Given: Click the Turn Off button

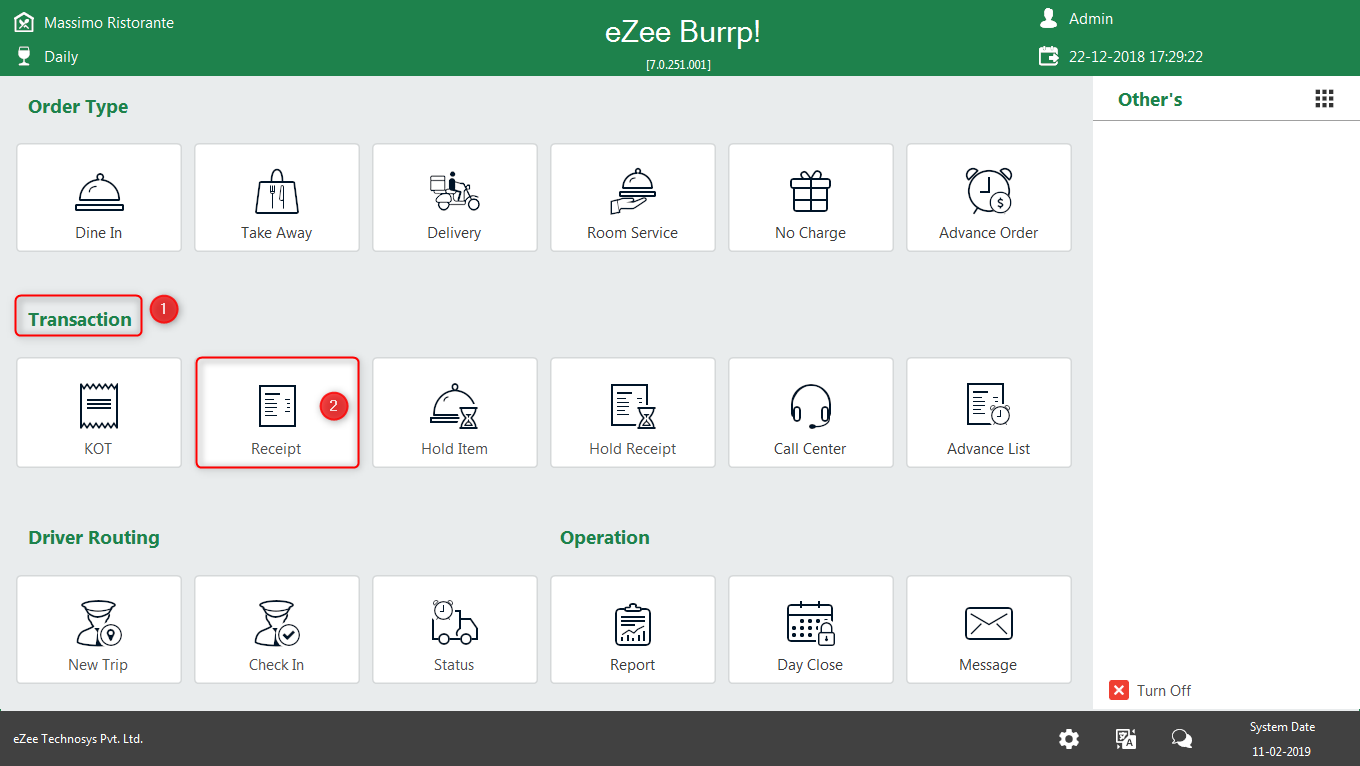Looking at the screenshot, I should coord(1150,690).
